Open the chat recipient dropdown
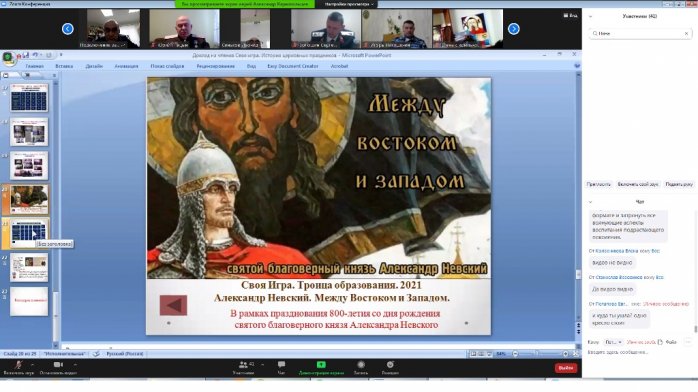 click(613, 342)
